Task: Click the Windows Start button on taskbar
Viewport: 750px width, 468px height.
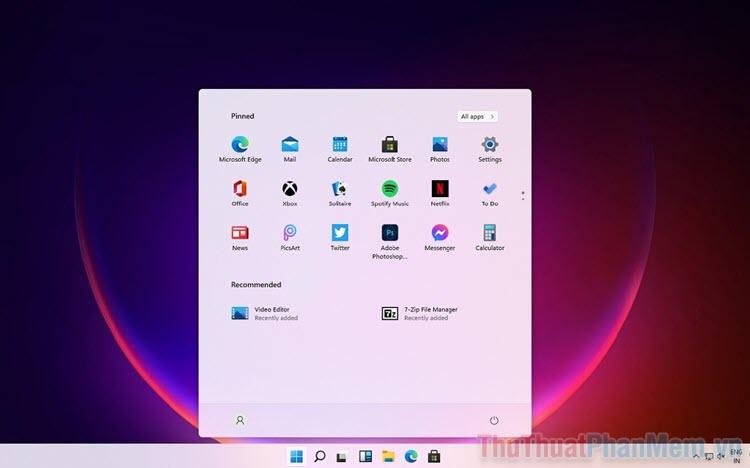Action: click(297, 457)
